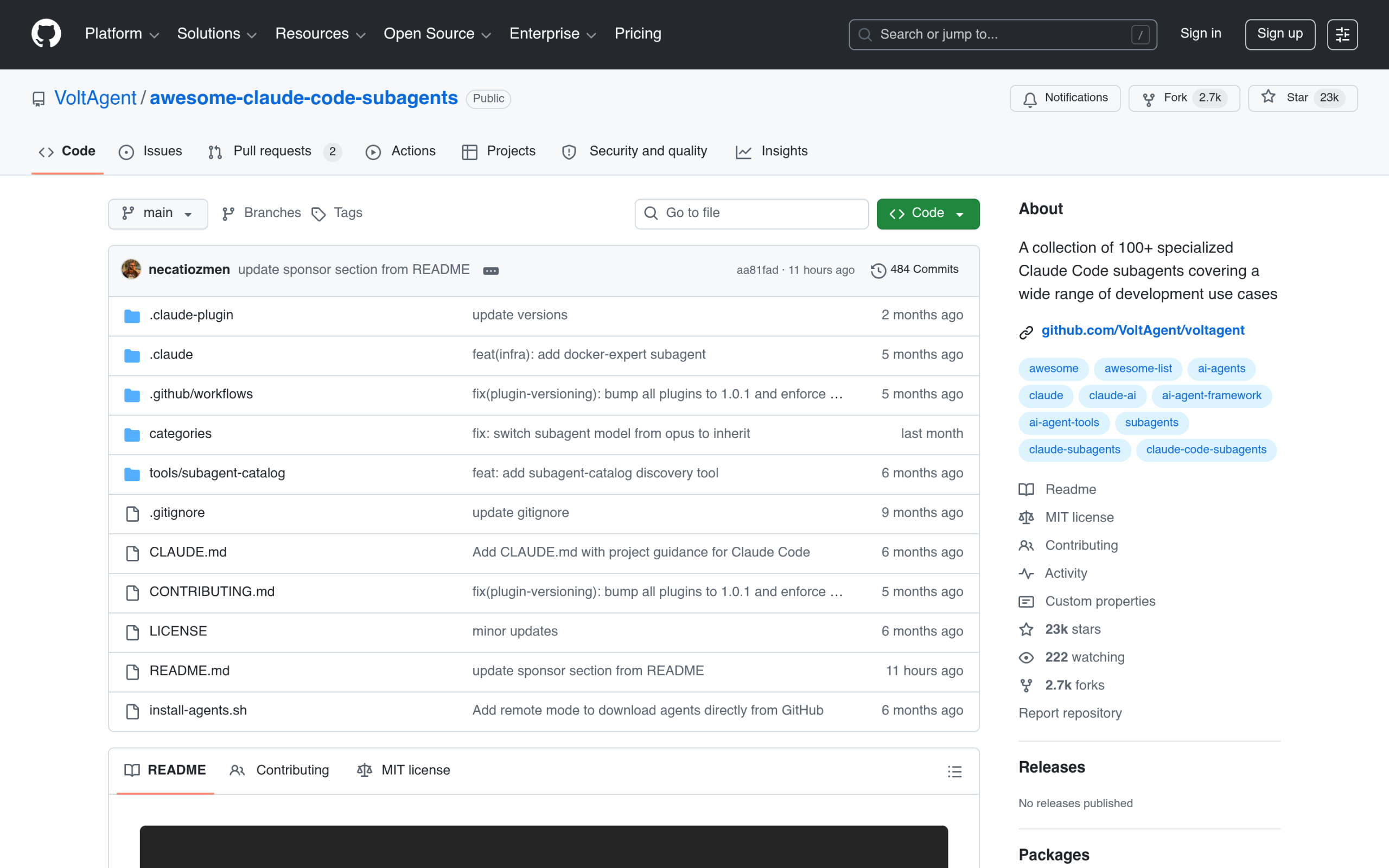Focus the Search or jump to field
1389x868 pixels.
pos(1003,34)
